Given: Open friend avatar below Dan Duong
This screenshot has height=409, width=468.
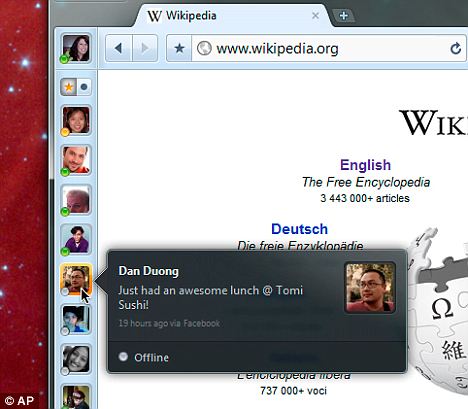Looking at the screenshot, I should point(76,319).
